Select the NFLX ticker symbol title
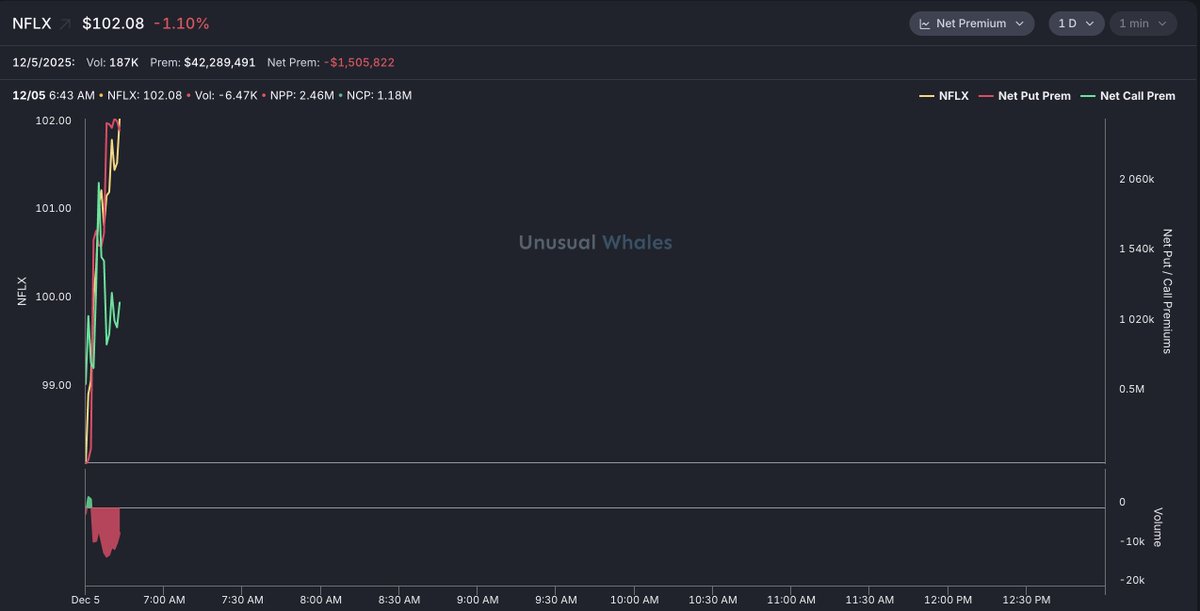The width and height of the screenshot is (1200, 611). 31,23
